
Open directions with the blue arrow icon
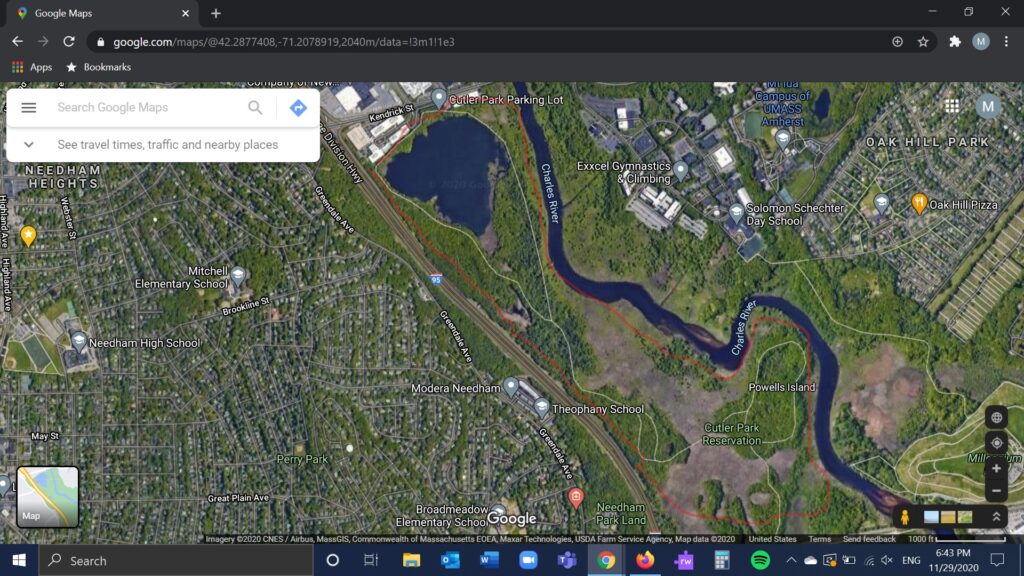(x=298, y=108)
